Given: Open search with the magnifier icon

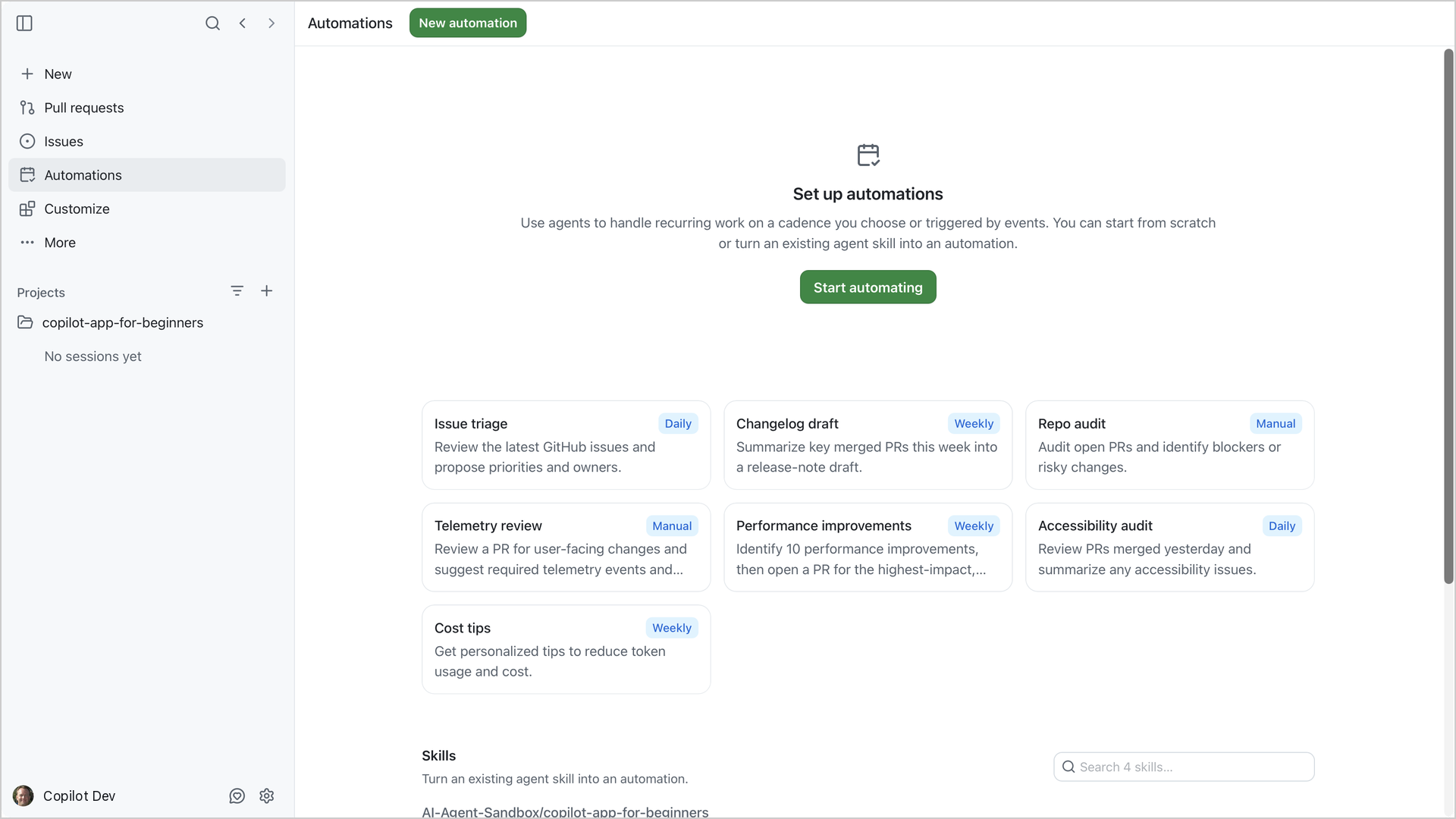Looking at the screenshot, I should 212,24.
